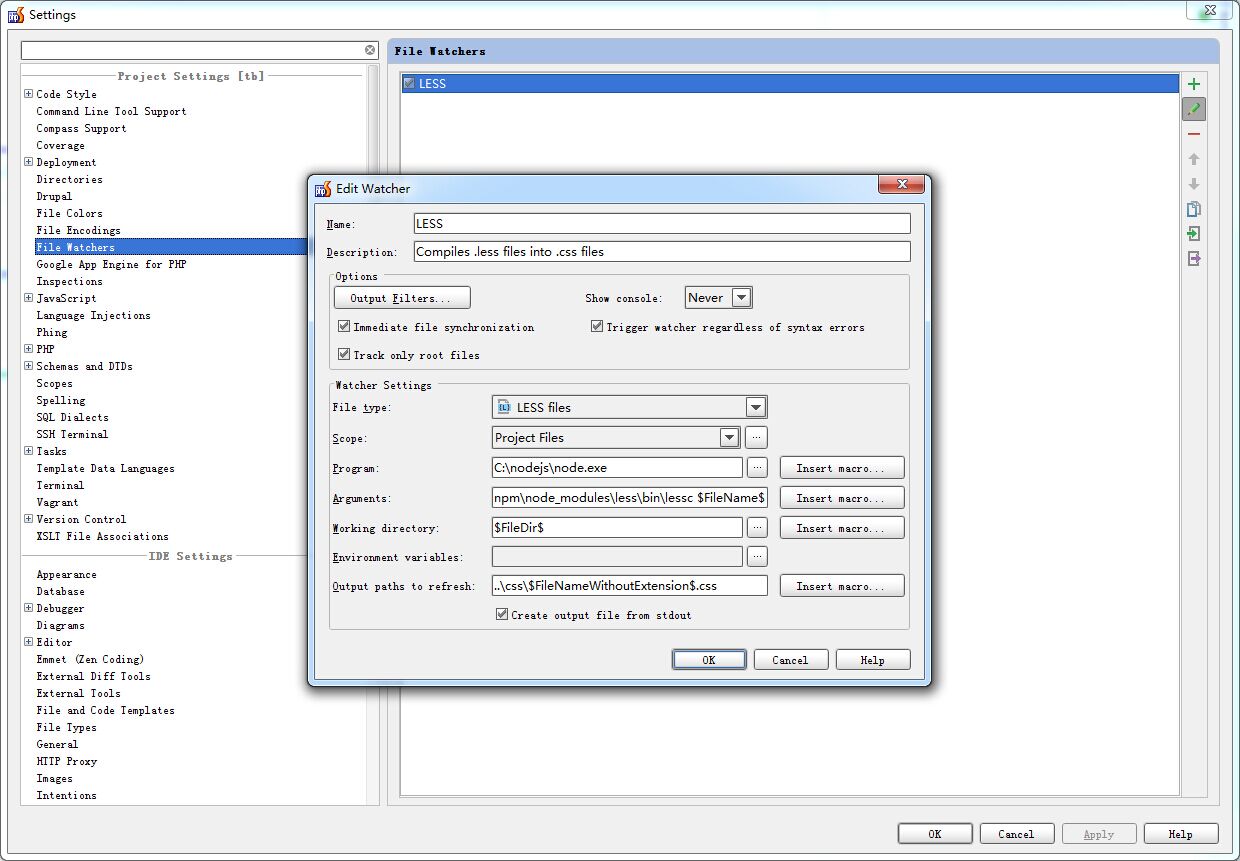Click the Output paths to refresh field
The width and height of the screenshot is (1240, 861).
pos(630,585)
